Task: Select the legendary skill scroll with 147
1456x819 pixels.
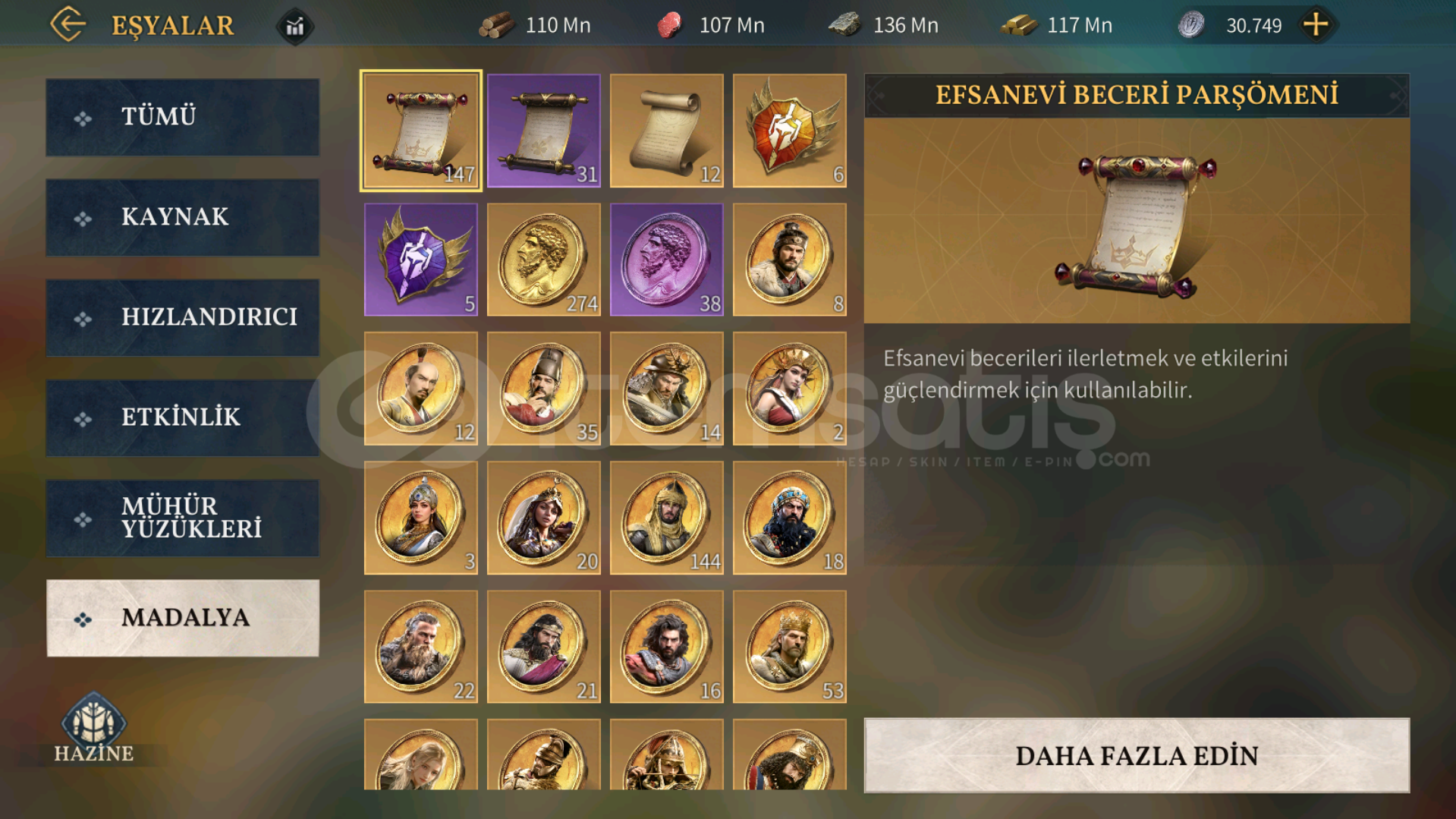Action: pos(420,131)
